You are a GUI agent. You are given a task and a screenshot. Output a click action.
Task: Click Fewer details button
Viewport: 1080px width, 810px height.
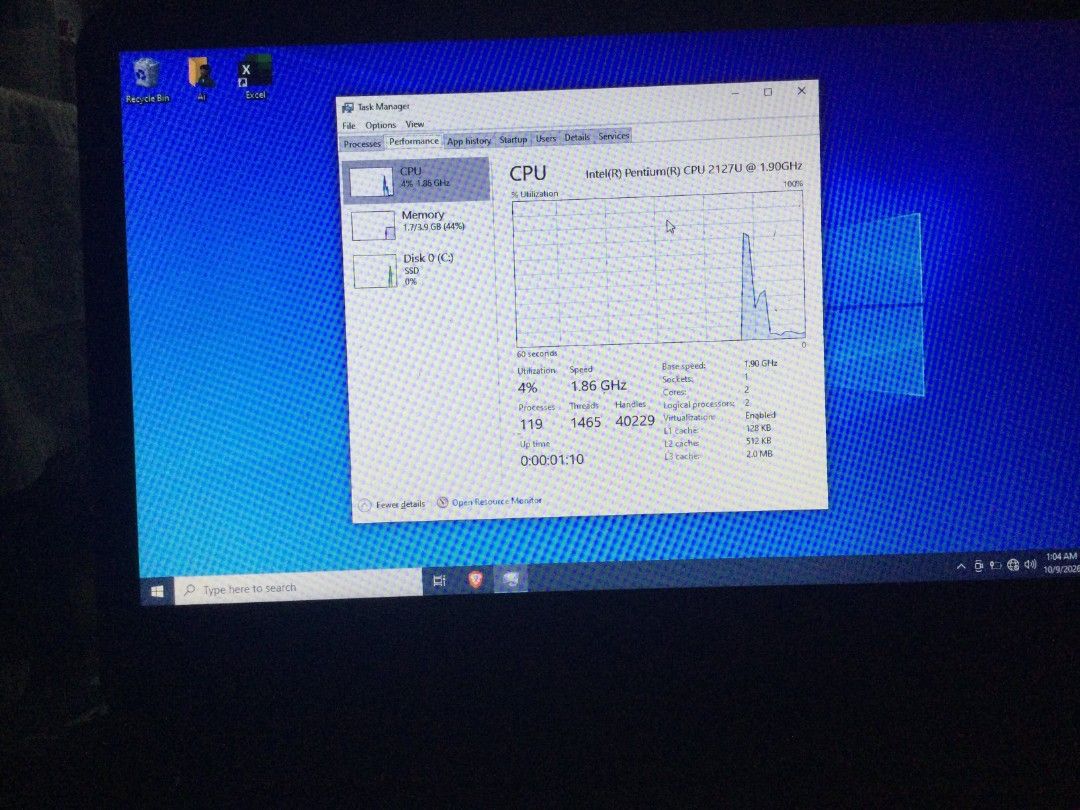(x=392, y=505)
